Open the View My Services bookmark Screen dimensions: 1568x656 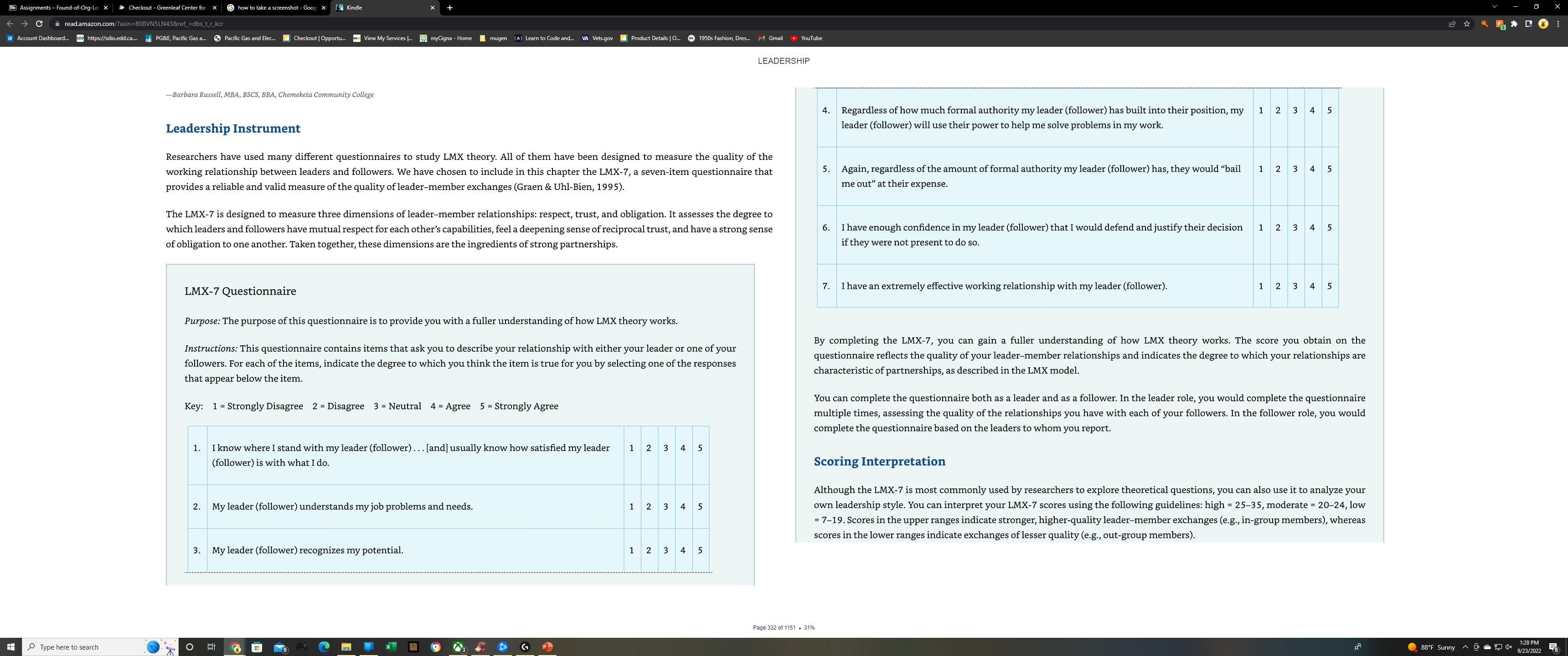[383, 38]
